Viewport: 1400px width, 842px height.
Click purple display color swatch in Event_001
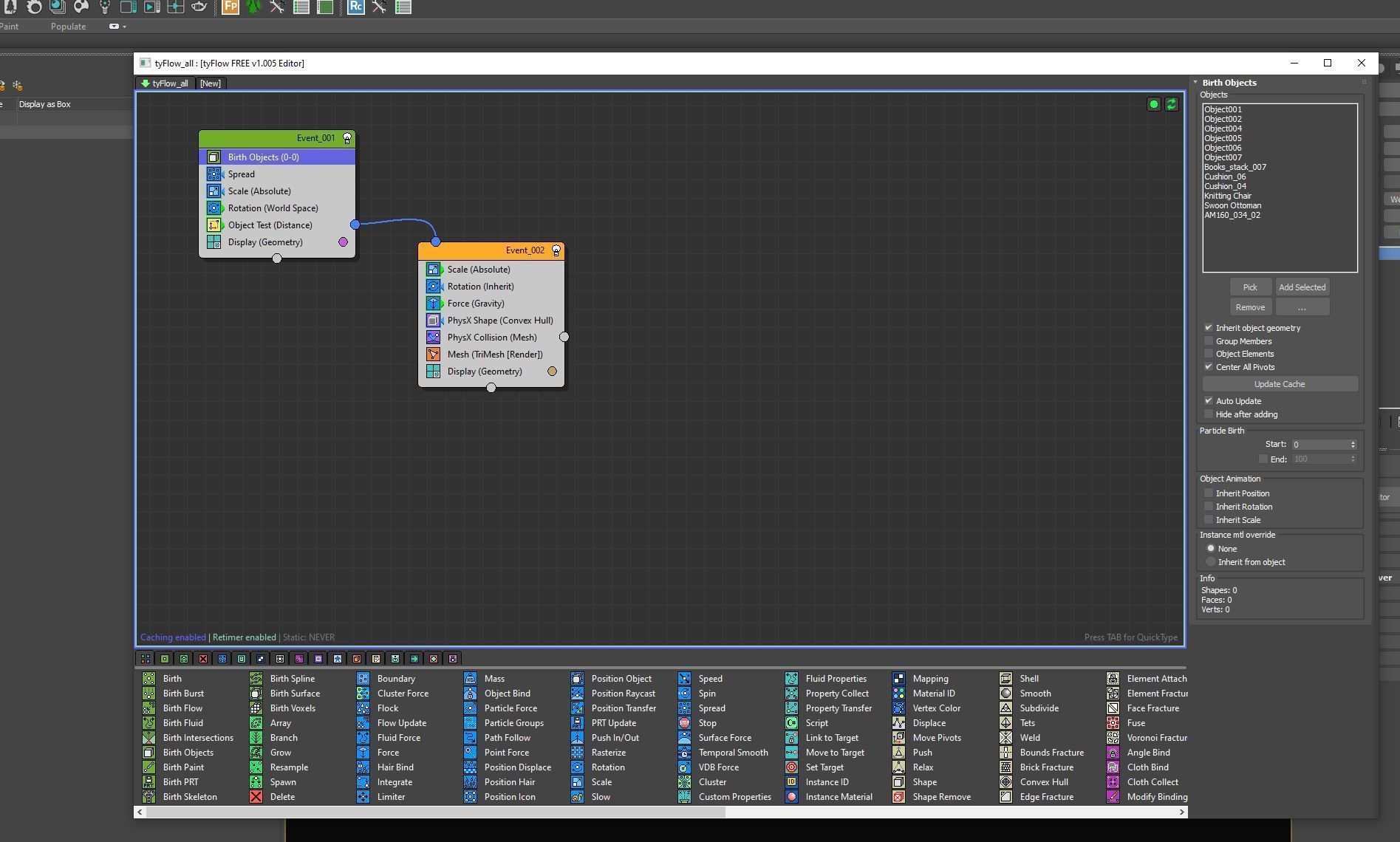343,242
